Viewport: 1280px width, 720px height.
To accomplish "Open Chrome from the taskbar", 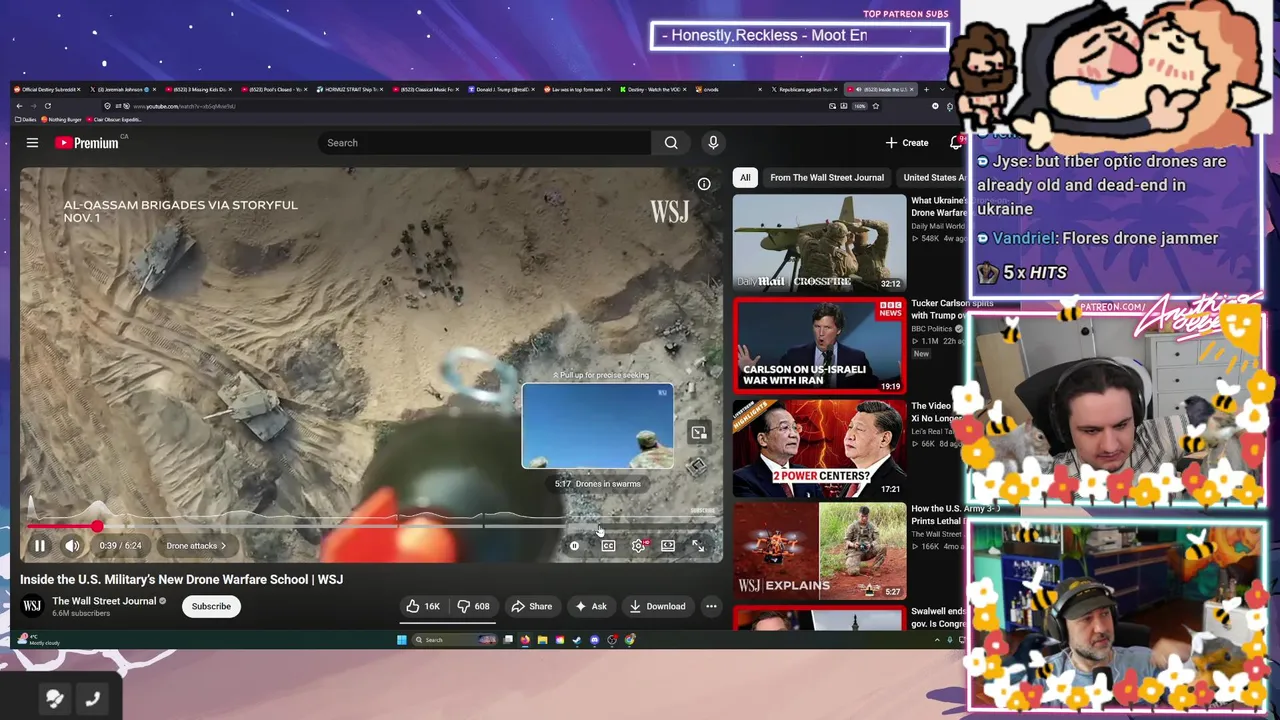I will coord(630,640).
